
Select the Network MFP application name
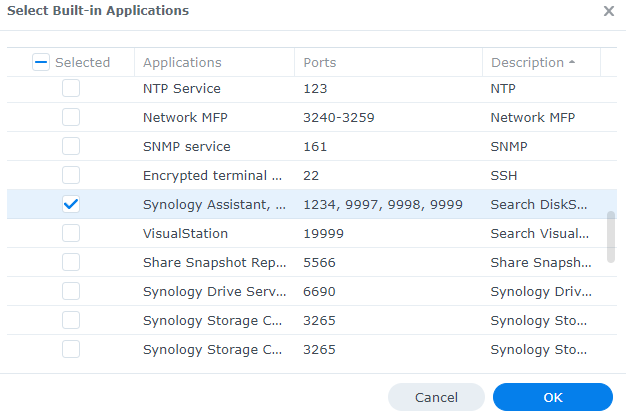(x=185, y=117)
